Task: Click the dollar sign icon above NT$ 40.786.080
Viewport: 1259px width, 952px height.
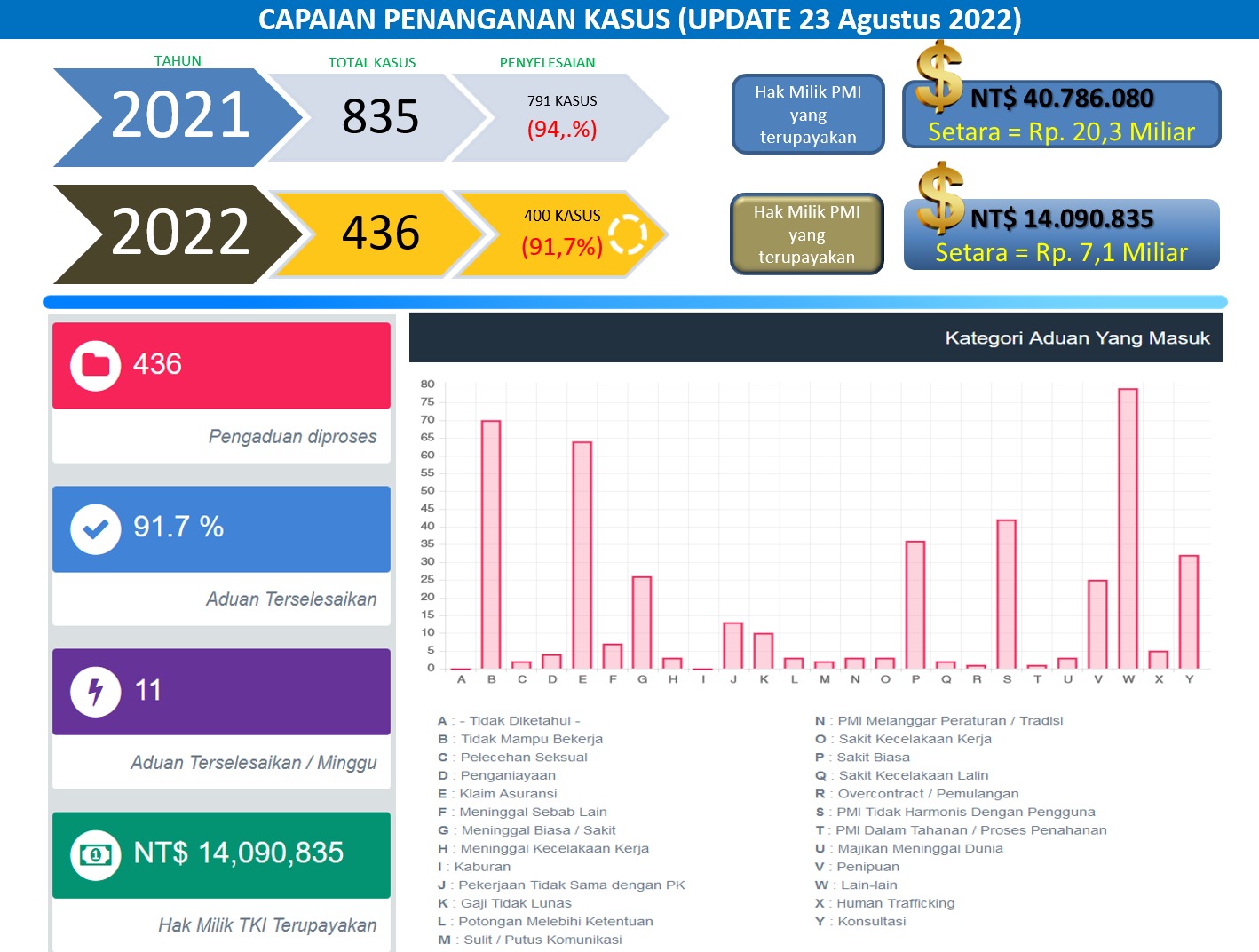Action: coord(939,76)
